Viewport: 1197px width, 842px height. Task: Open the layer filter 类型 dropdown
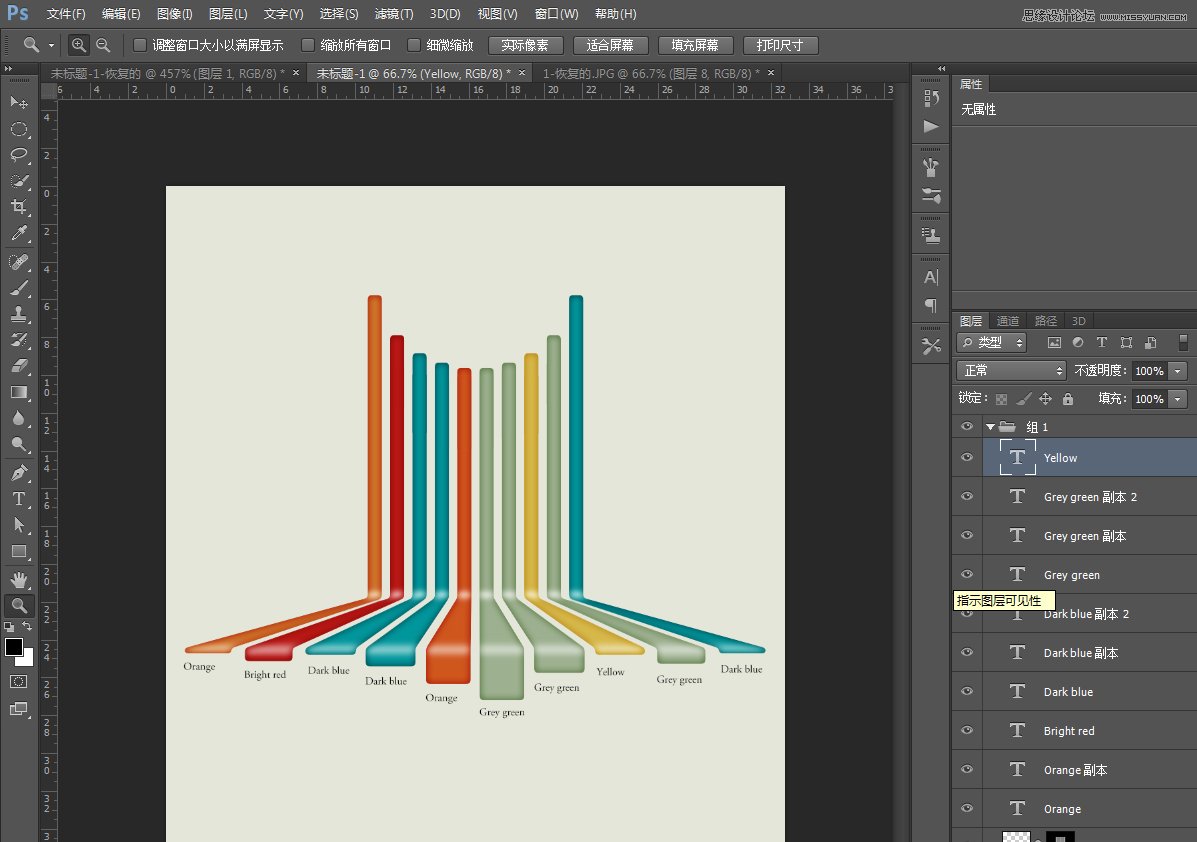[992, 343]
